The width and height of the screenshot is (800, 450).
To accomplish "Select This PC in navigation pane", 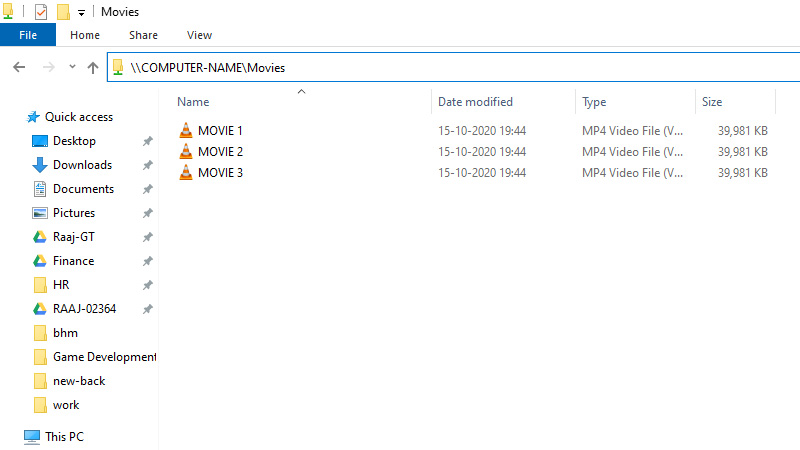I will pos(64,437).
